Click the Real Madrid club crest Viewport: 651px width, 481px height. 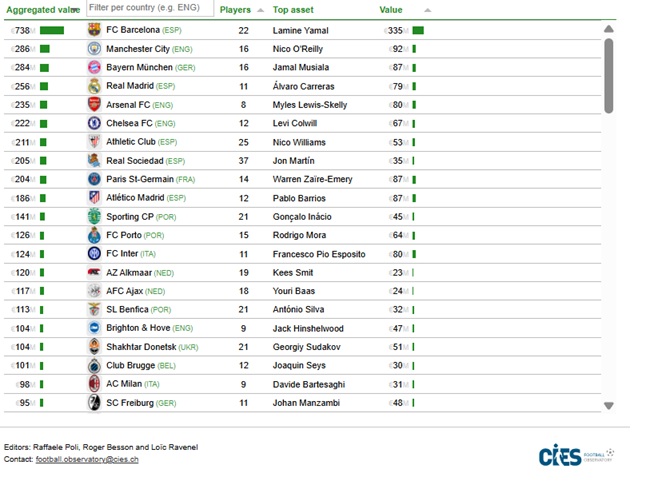point(94,86)
